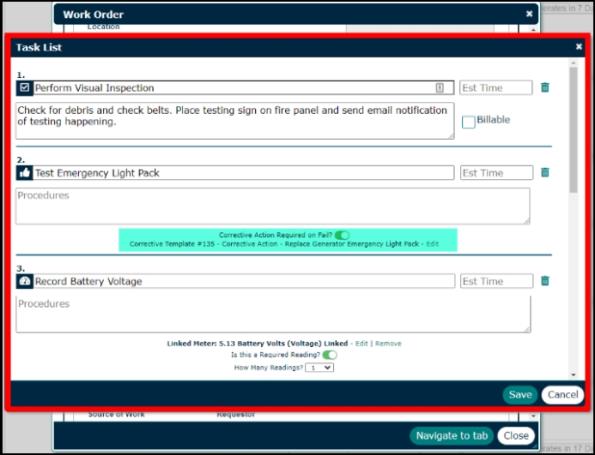Click the small icon inside Perform Visual Inspection field
The width and height of the screenshot is (595, 455).
click(x=439, y=88)
